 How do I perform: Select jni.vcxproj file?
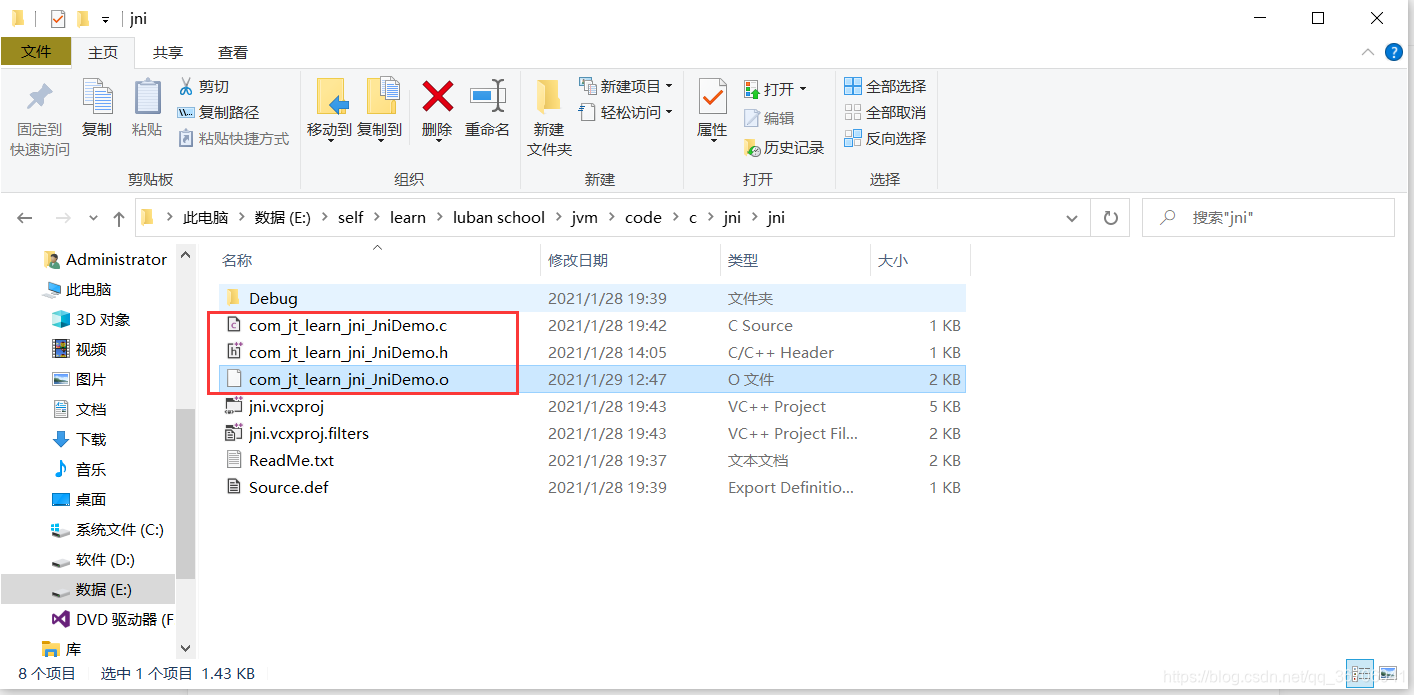[591, 406]
